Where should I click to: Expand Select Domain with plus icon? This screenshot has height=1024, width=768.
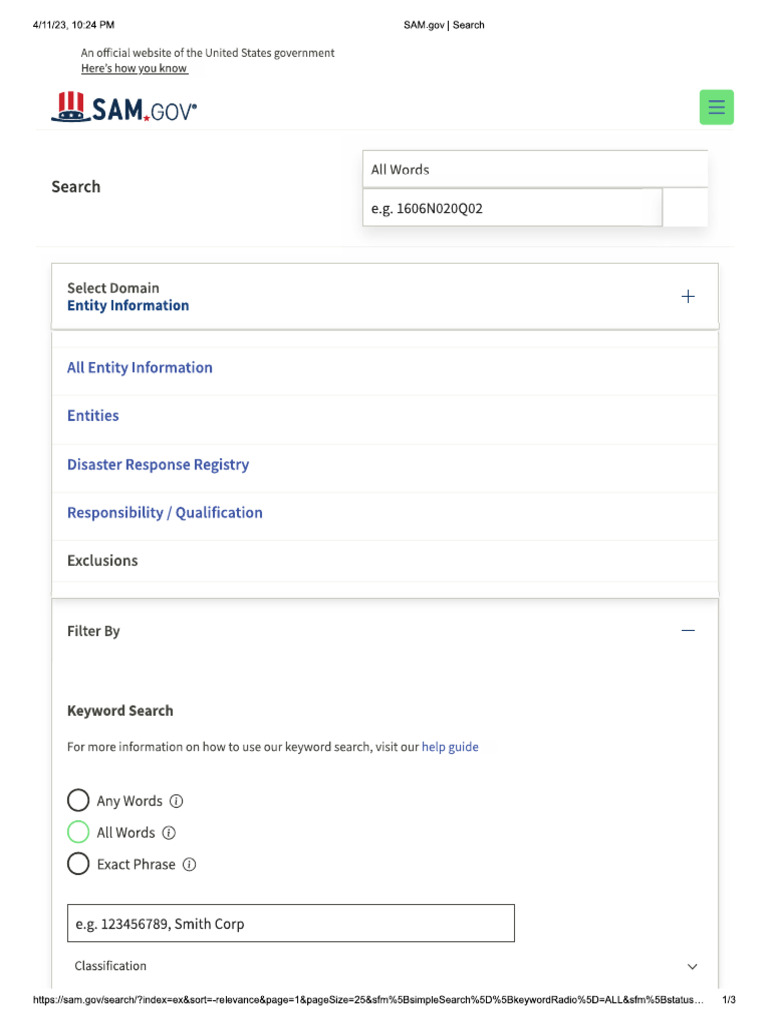[688, 296]
